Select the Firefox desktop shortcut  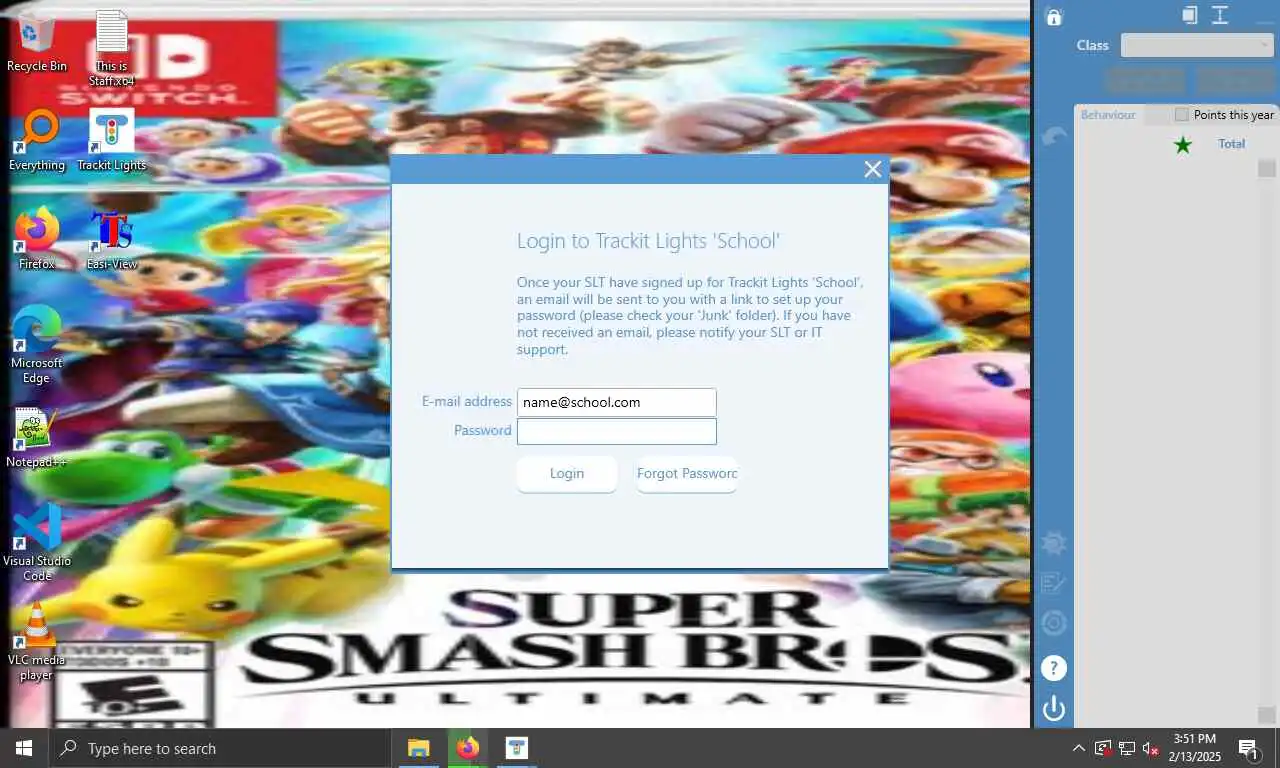[x=37, y=240]
